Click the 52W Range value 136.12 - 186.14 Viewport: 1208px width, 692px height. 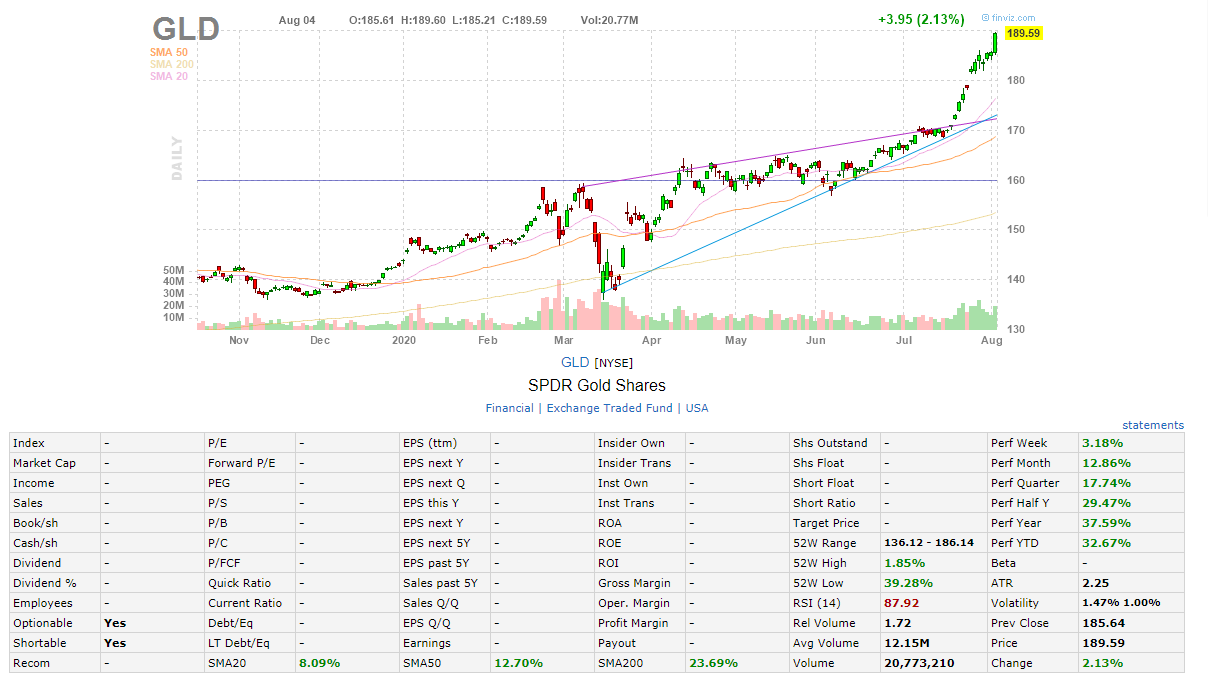(928, 543)
